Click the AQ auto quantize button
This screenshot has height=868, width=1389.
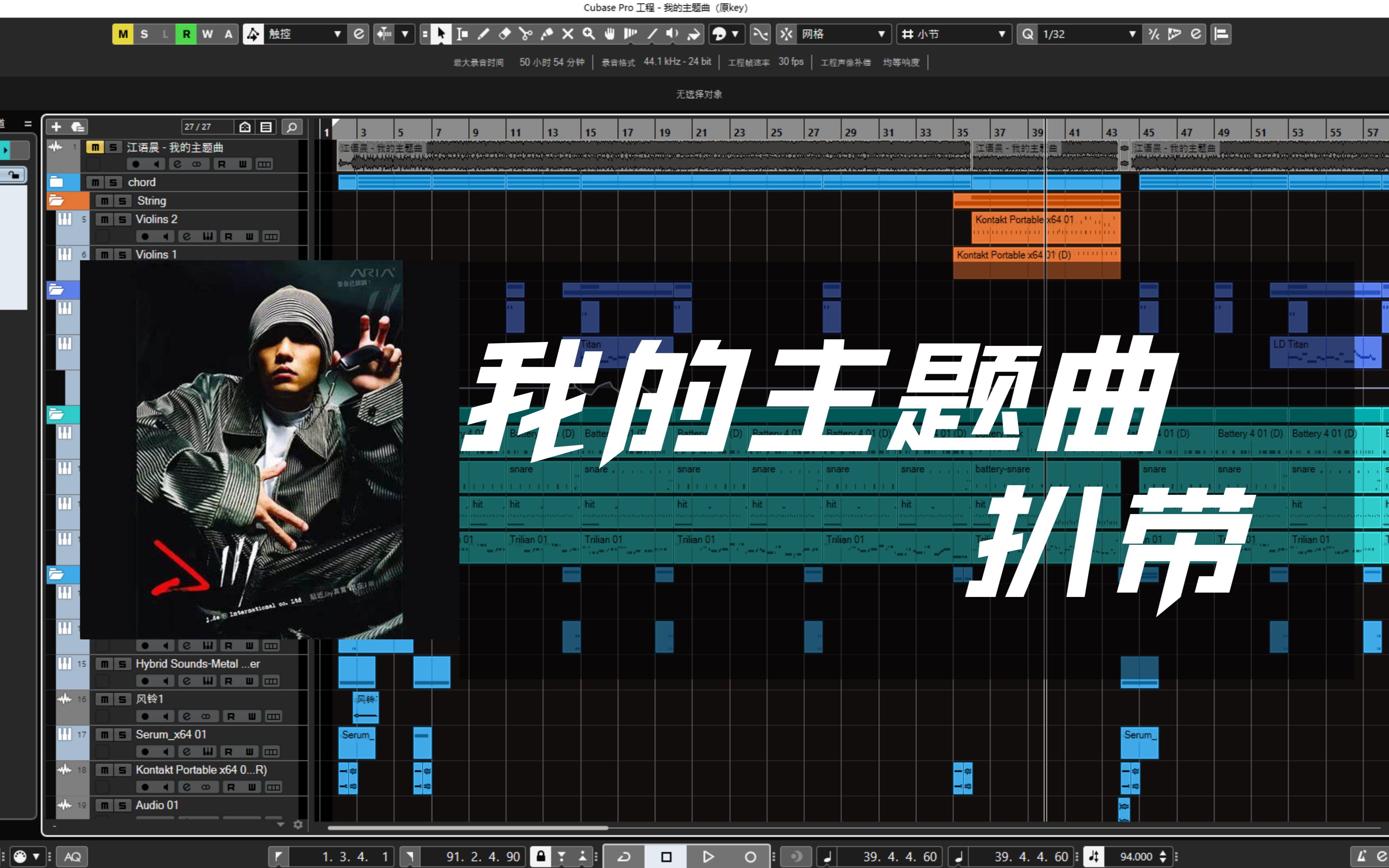pyautogui.click(x=72, y=857)
